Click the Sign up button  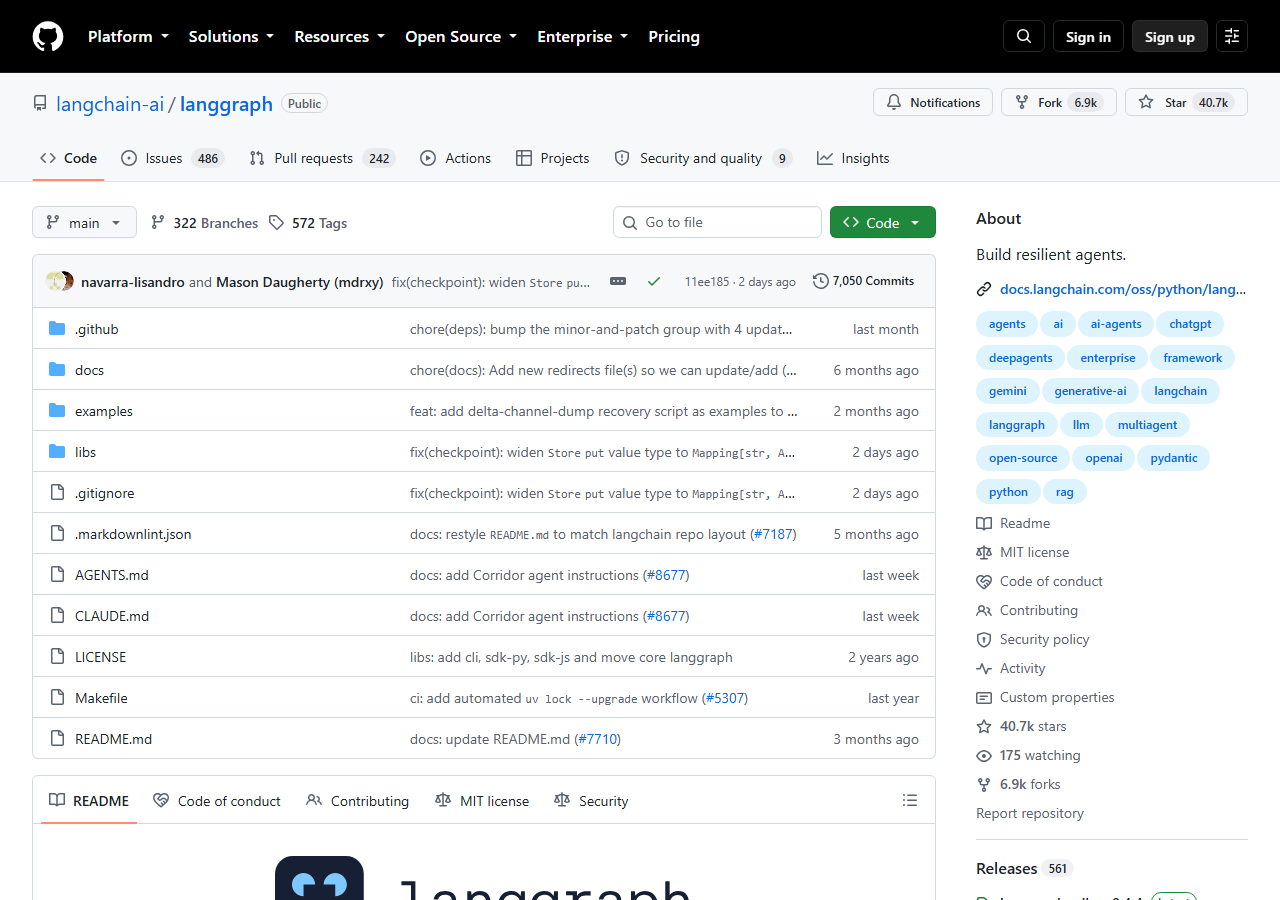click(x=1170, y=36)
